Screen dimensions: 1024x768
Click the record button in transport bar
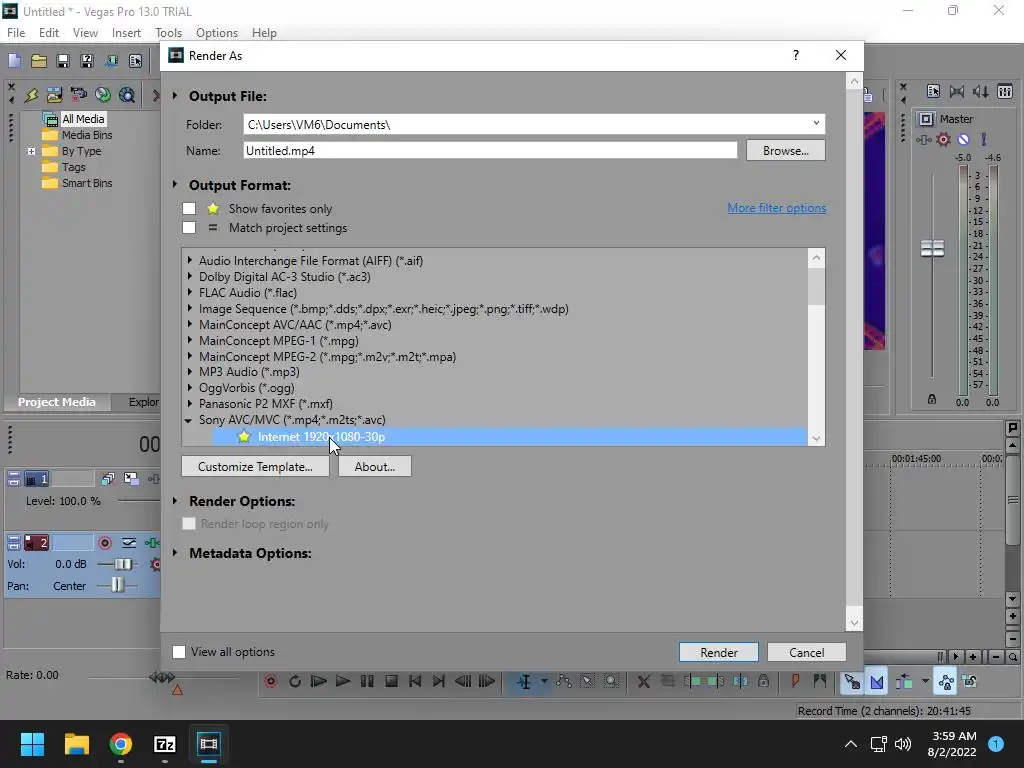(270, 682)
